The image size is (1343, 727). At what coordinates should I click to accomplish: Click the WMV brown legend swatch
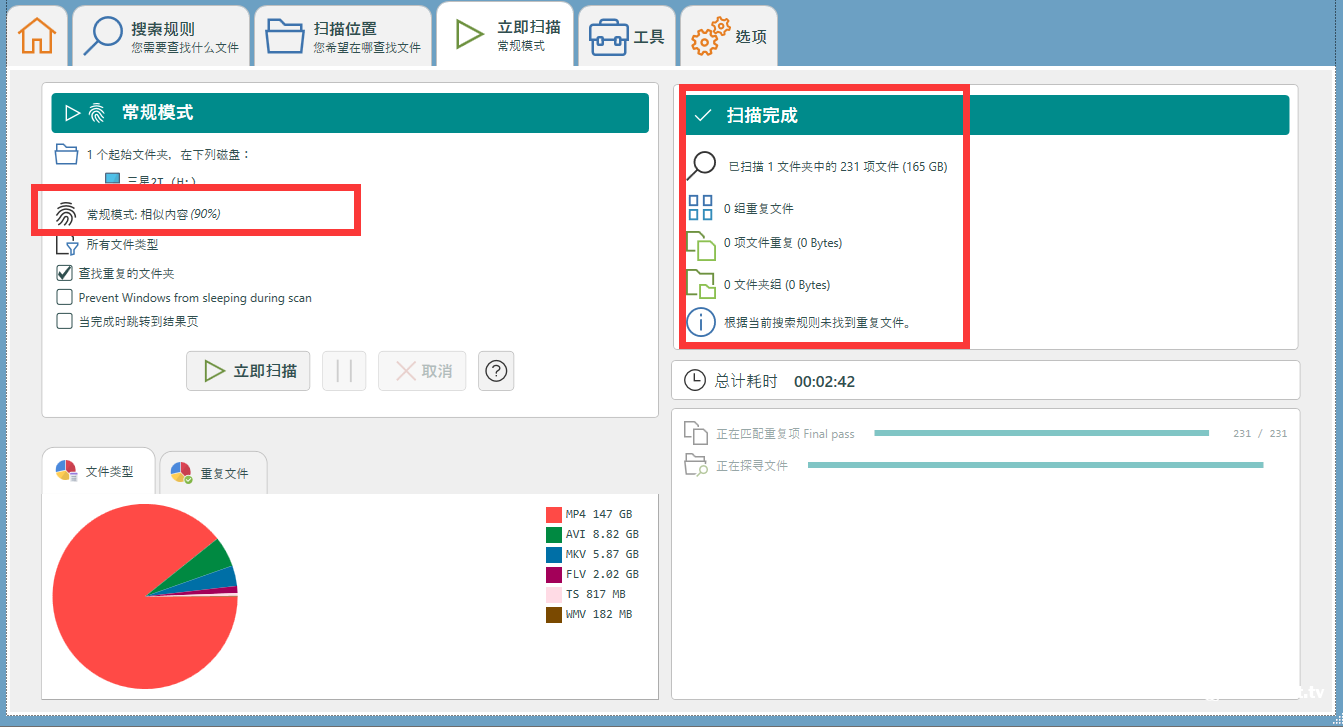click(553, 614)
